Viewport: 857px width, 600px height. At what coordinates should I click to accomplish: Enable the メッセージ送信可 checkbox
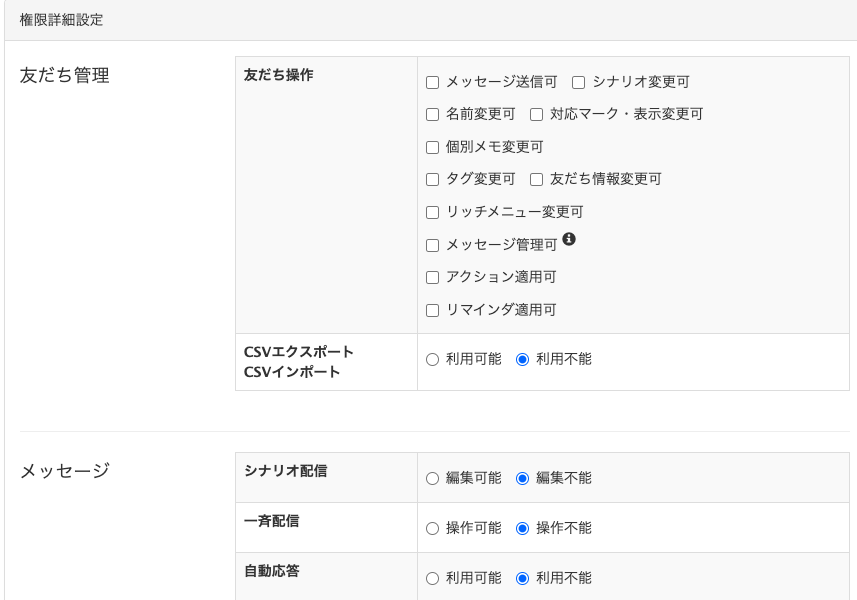[x=432, y=81]
